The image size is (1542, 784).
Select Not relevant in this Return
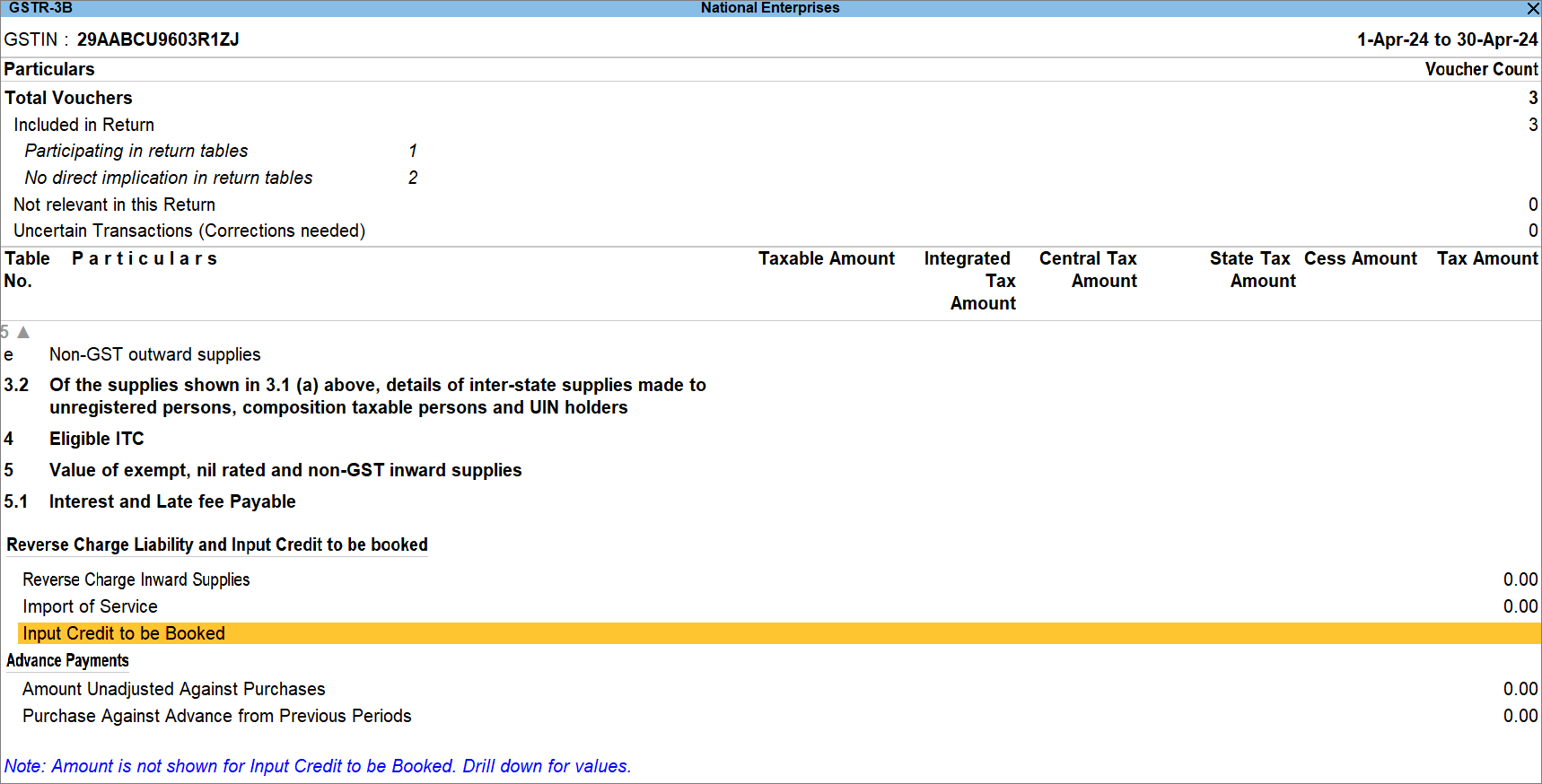[x=114, y=205]
